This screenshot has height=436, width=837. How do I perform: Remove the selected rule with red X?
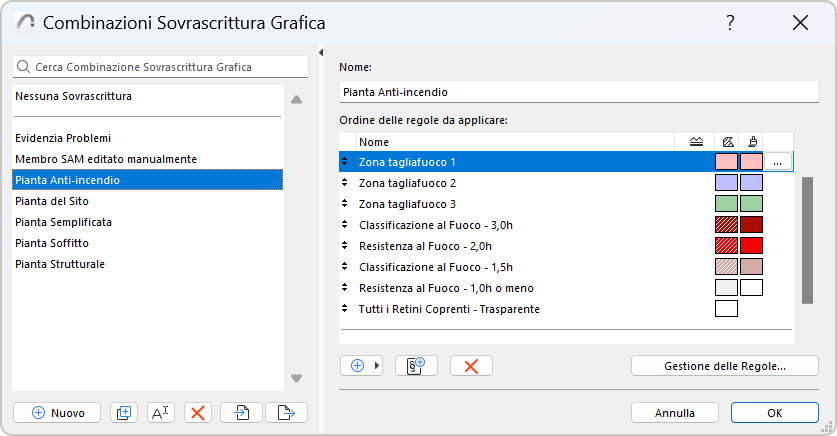tap(471, 366)
